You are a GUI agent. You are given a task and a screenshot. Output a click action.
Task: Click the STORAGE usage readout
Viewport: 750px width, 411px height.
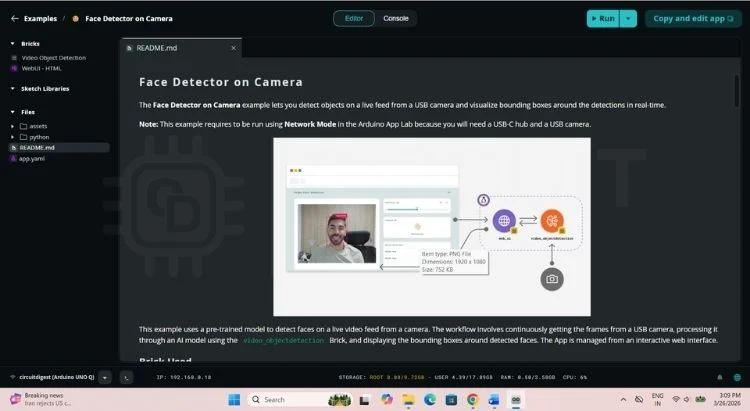coord(416,377)
